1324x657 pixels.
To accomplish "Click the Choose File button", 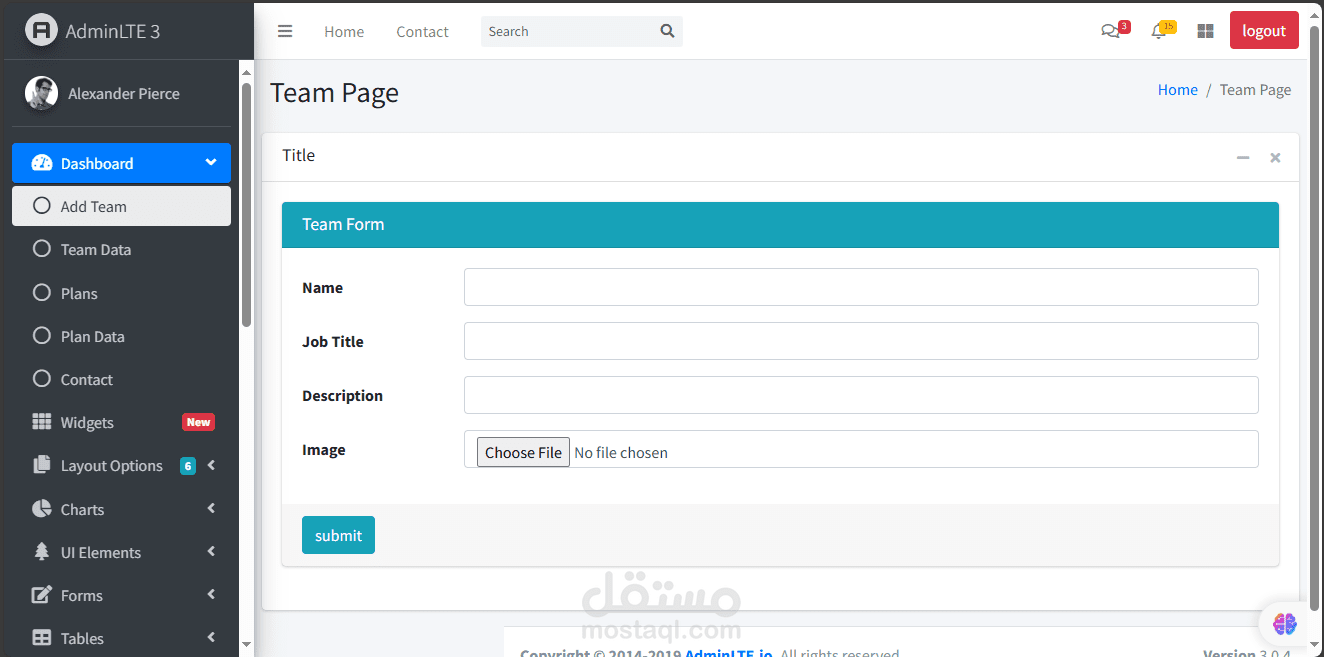I will click(523, 452).
